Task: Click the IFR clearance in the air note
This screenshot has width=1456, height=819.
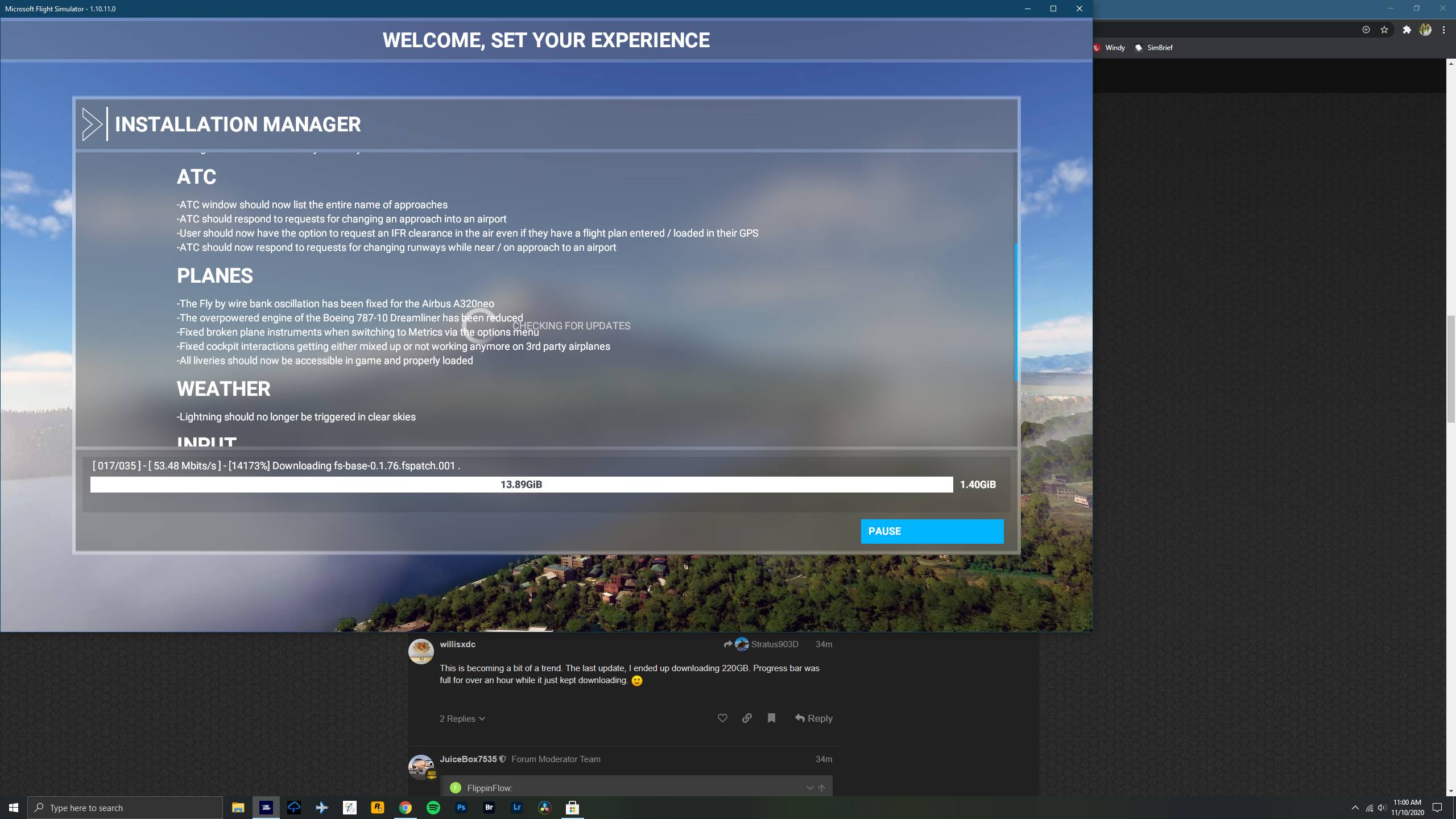Action: coord(468,233)
